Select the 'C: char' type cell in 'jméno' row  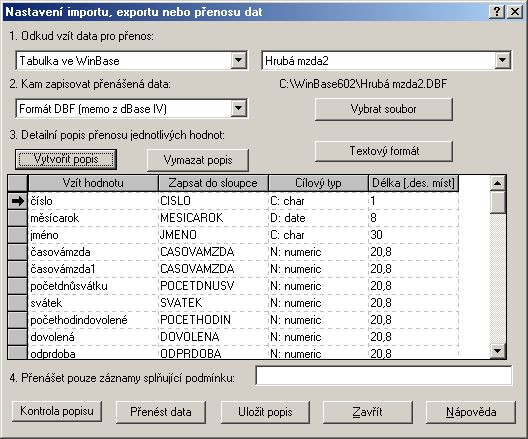point(318,235)
